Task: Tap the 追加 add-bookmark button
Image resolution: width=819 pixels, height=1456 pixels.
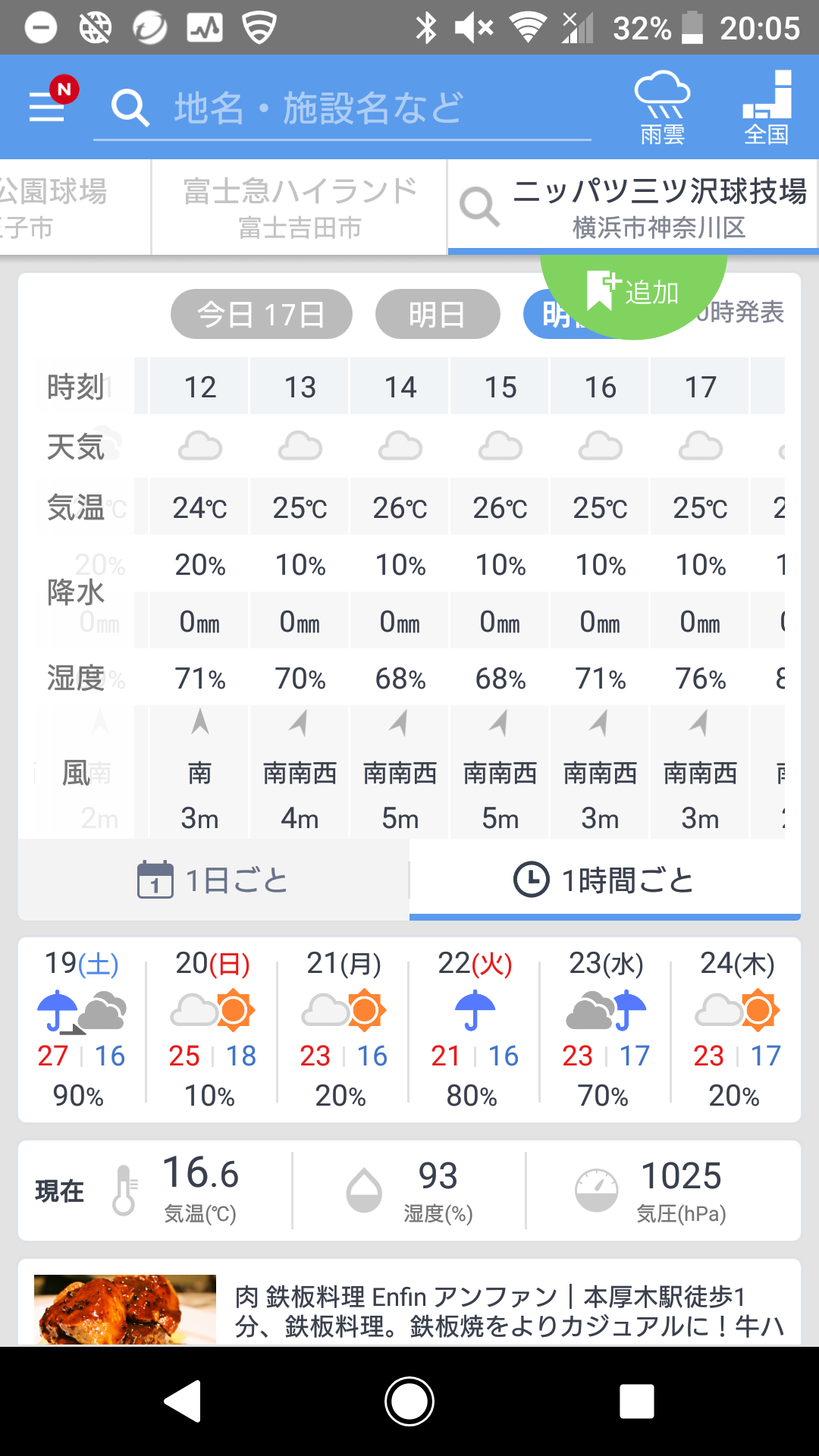Action: click(633, 292)
